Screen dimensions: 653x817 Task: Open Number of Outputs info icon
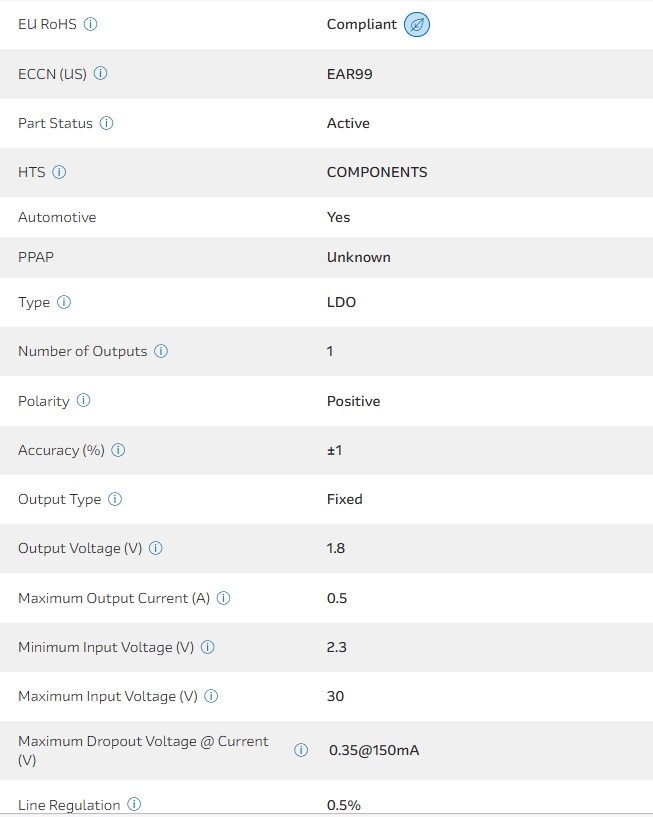[161, 351]
